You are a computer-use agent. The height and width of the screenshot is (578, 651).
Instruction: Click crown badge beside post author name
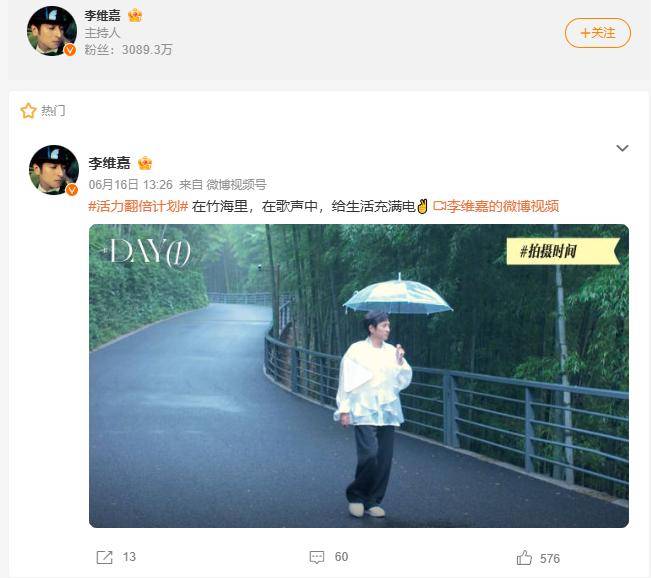(144, 163)
